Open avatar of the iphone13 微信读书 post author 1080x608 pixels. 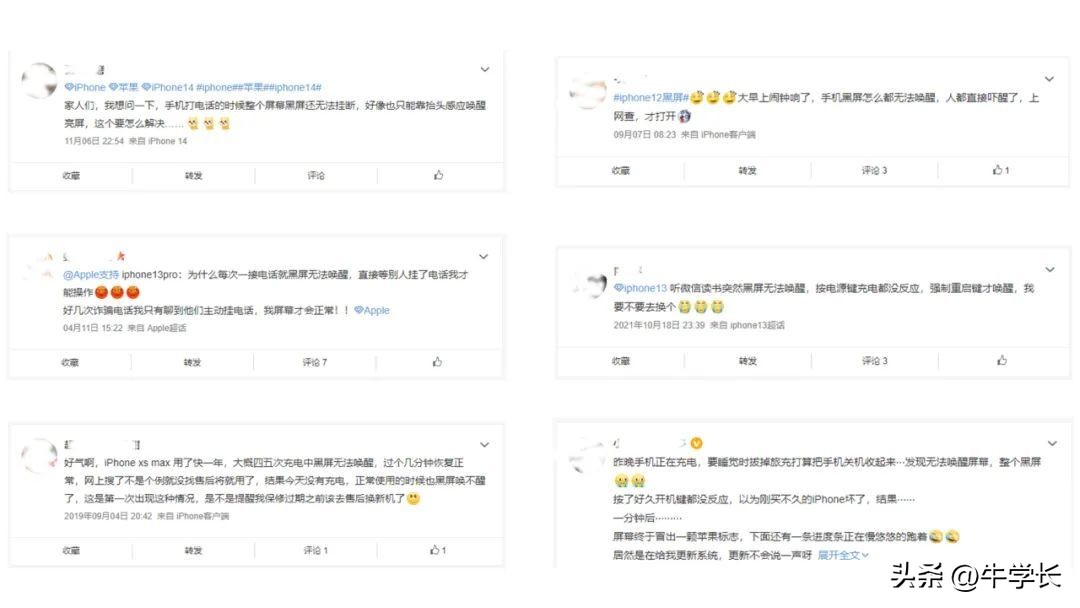(x=589, y=284)
